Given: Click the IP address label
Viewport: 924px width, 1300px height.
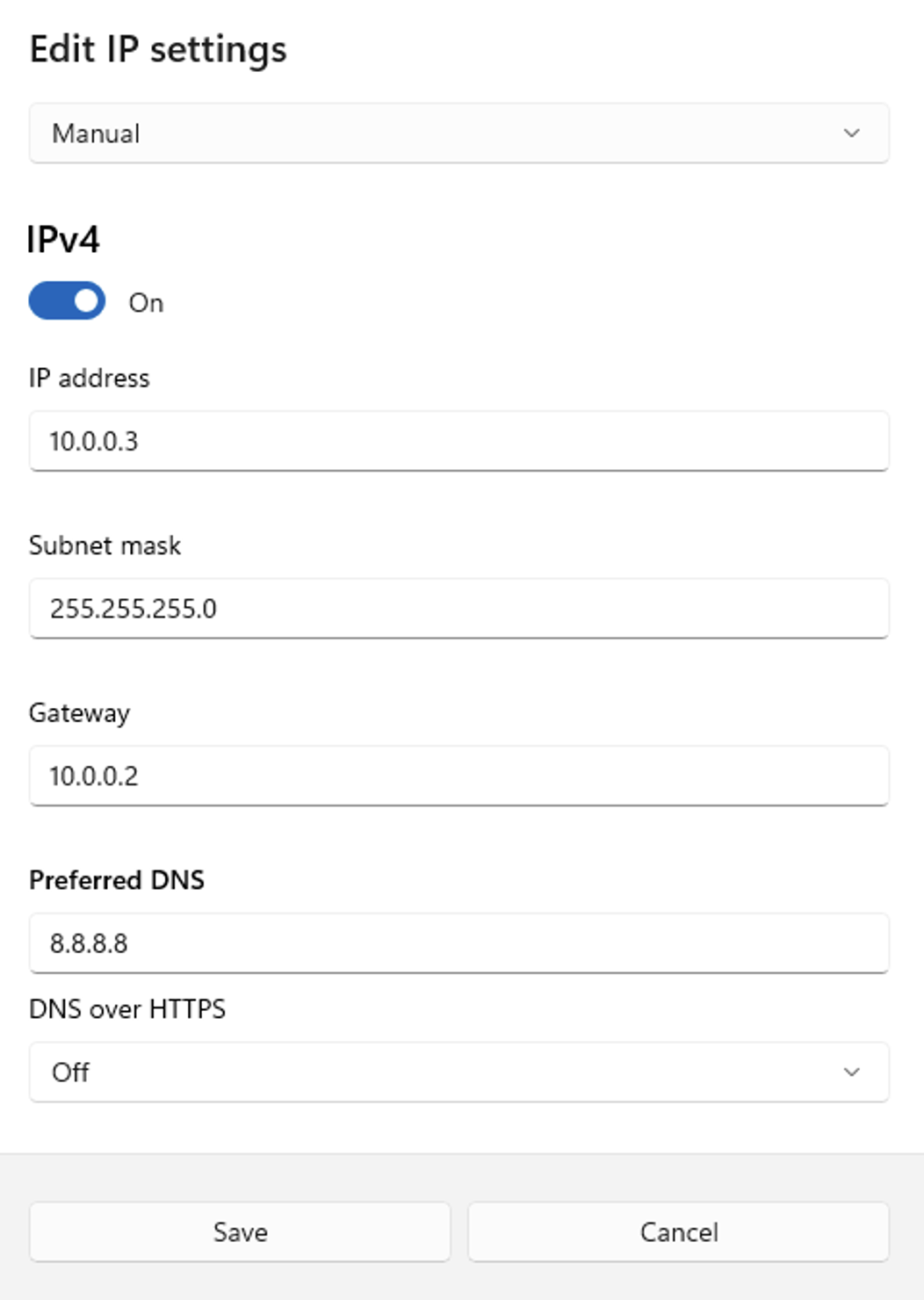Looking at the screenshot, I should 89,378.
